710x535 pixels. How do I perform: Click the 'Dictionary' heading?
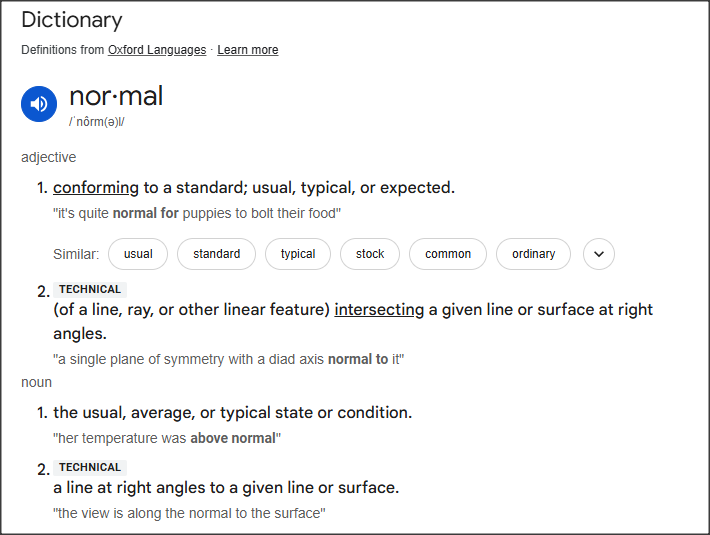tap(71, 20)
